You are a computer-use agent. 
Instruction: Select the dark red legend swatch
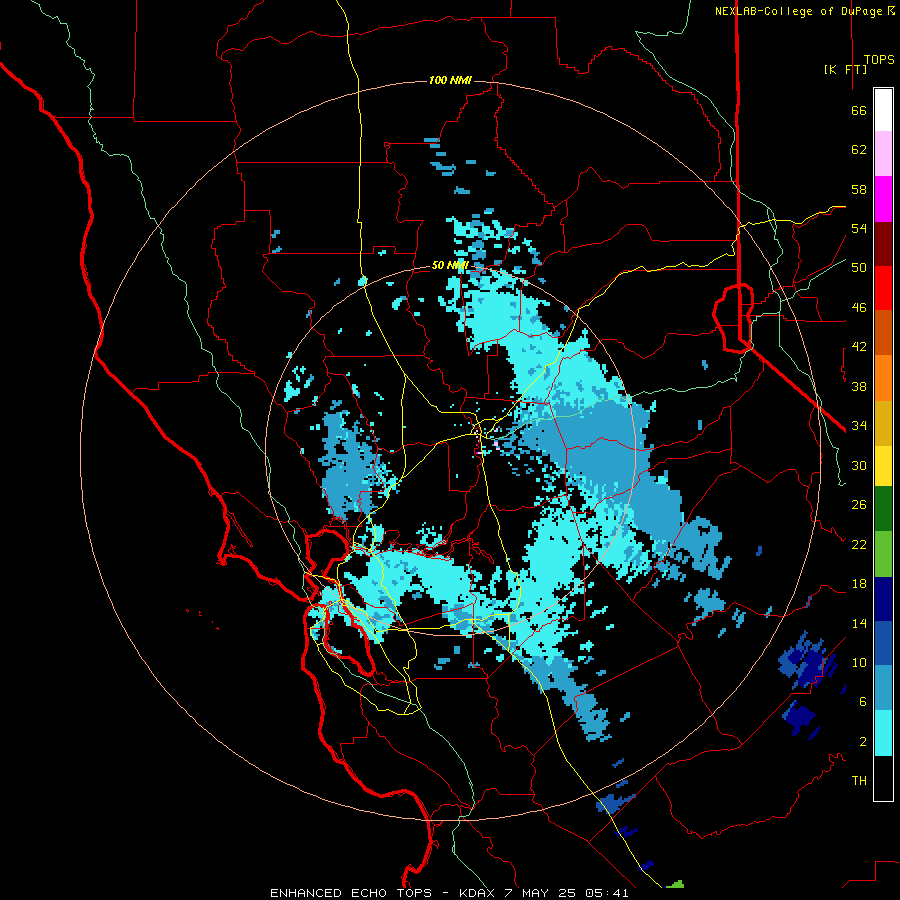883,243
